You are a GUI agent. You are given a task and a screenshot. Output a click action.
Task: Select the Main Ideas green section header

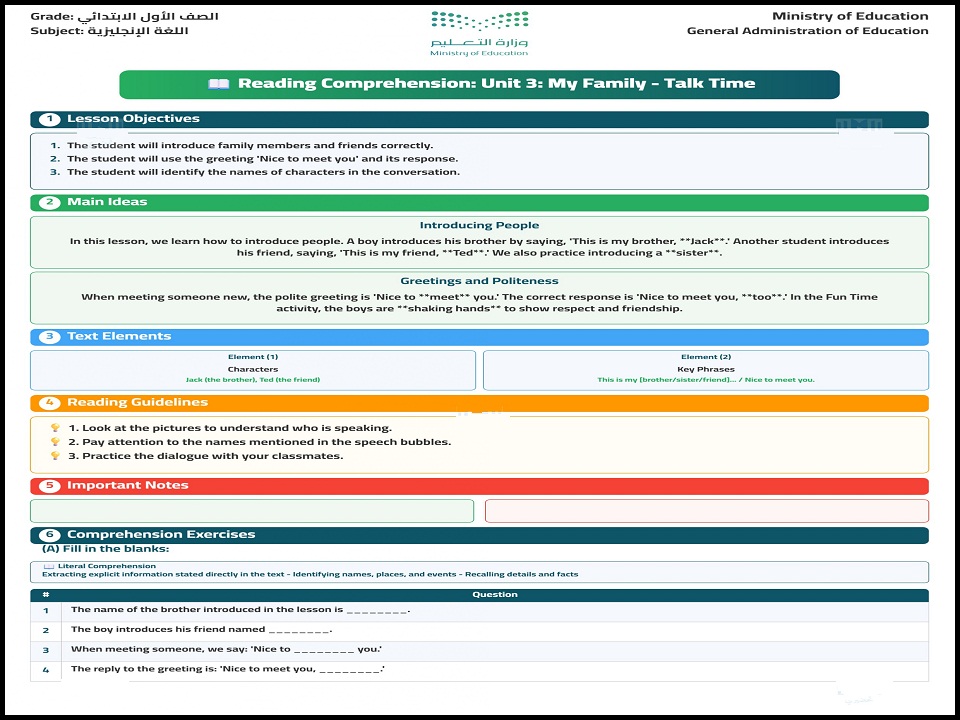[x=479, y=203]
